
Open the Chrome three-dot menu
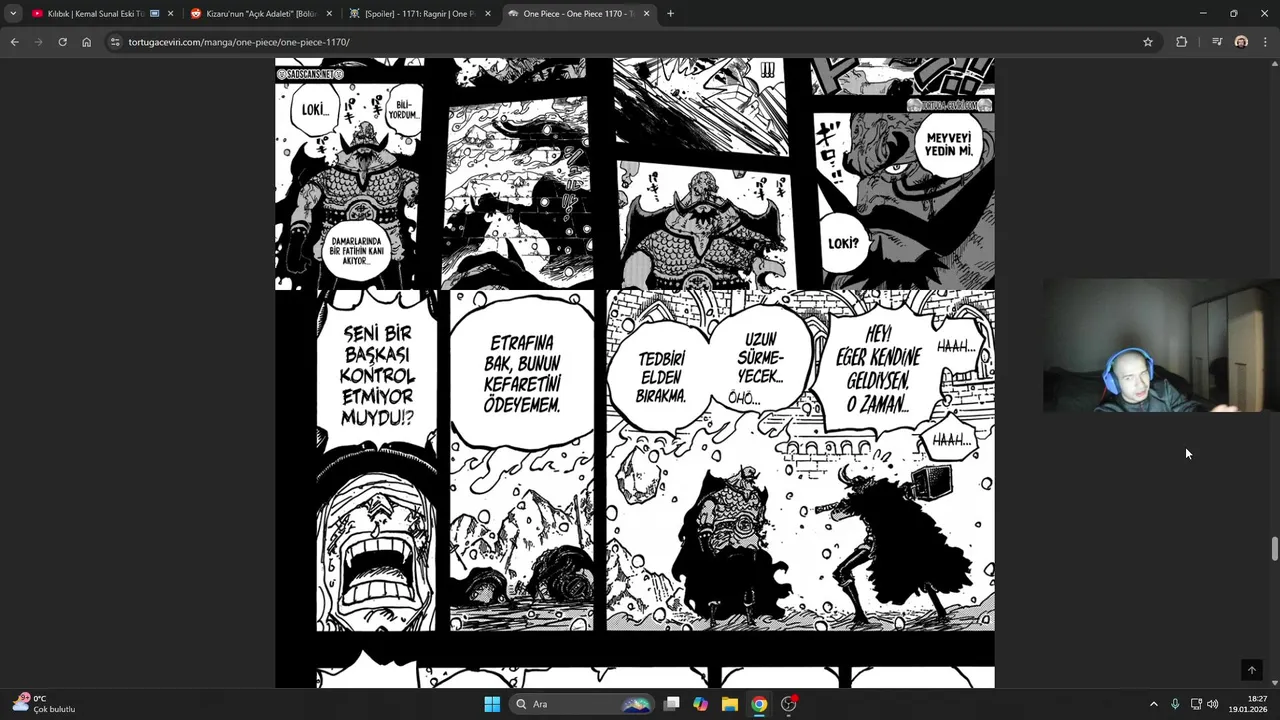pyautogui.click(x=1266, y=42)
